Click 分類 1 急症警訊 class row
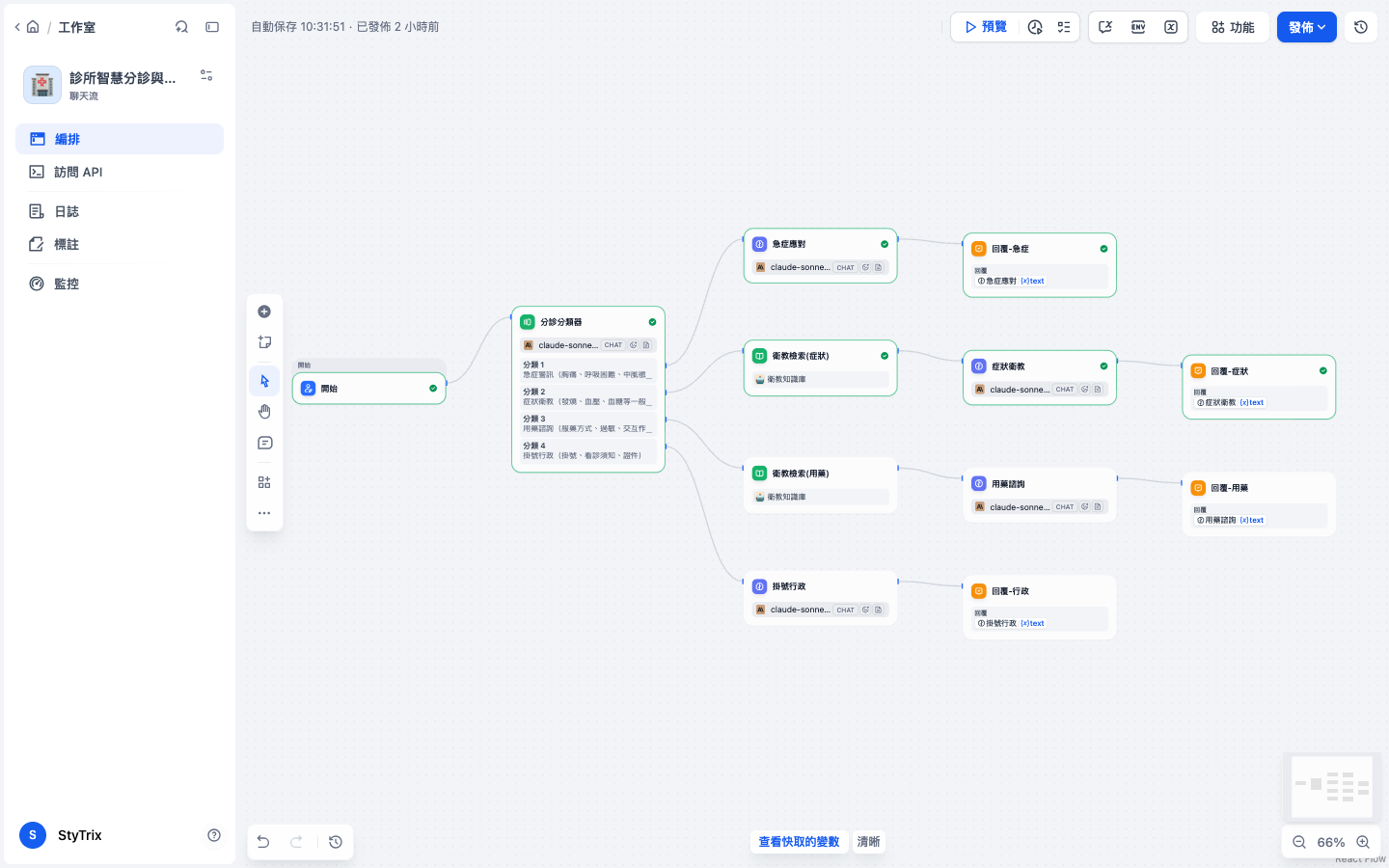Image resolution: width=1389 pixels, height=868 pixels. coord(588,369)
